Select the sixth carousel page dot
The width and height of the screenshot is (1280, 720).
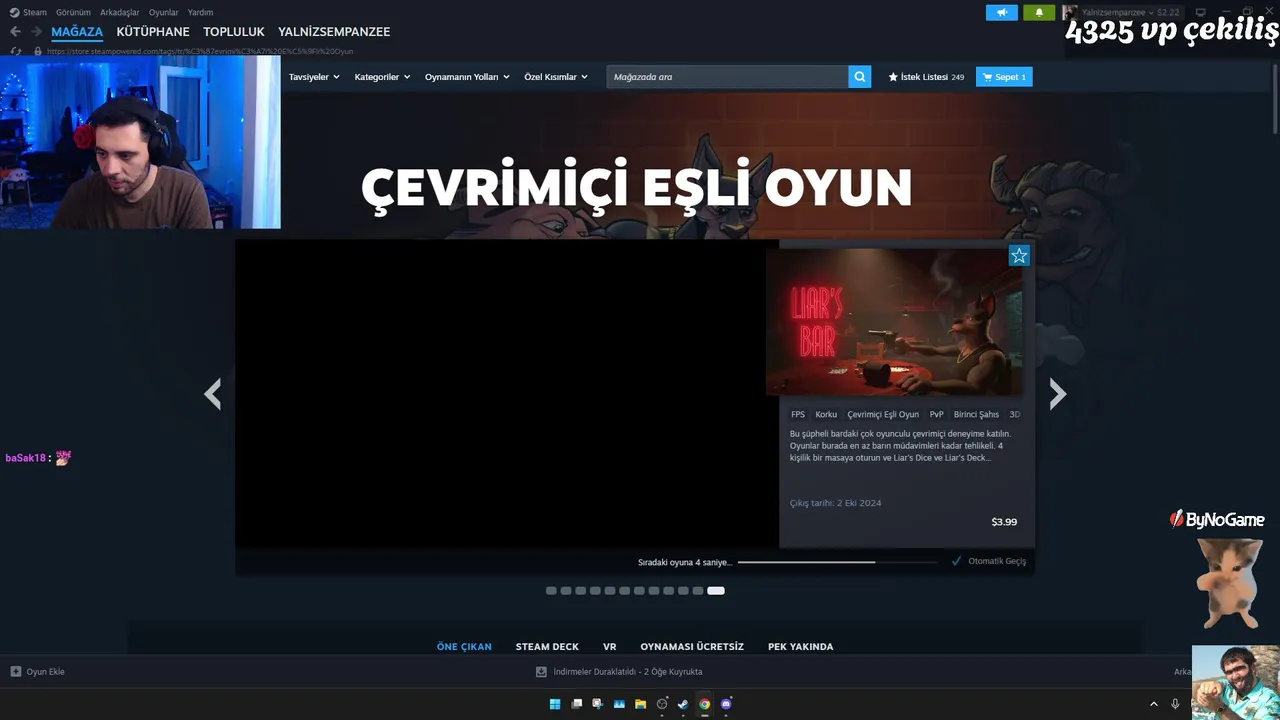coord(624,591)
